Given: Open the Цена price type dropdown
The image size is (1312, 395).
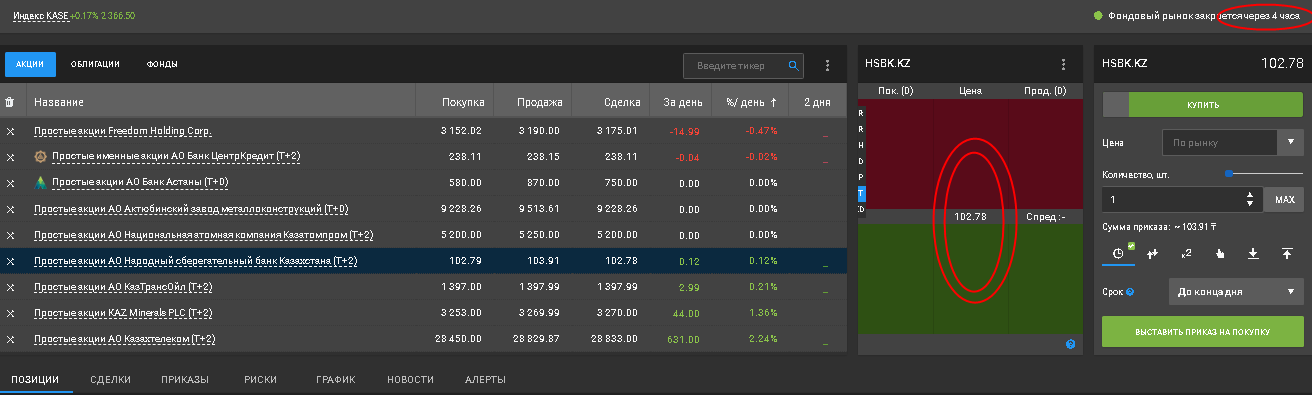Looking at the screenshot, I should (1233, 143).
